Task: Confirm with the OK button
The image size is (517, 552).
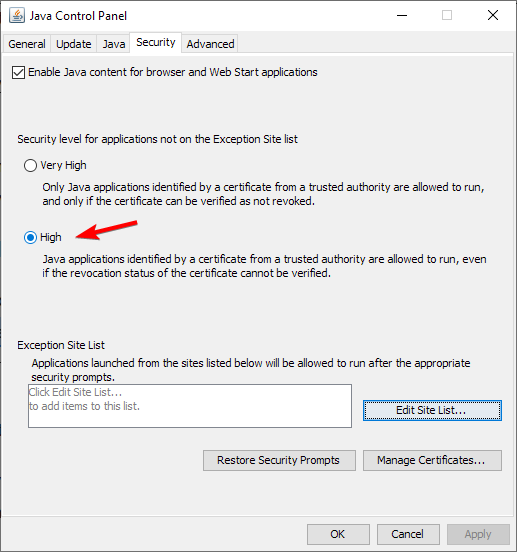Action: pos(338,534)
